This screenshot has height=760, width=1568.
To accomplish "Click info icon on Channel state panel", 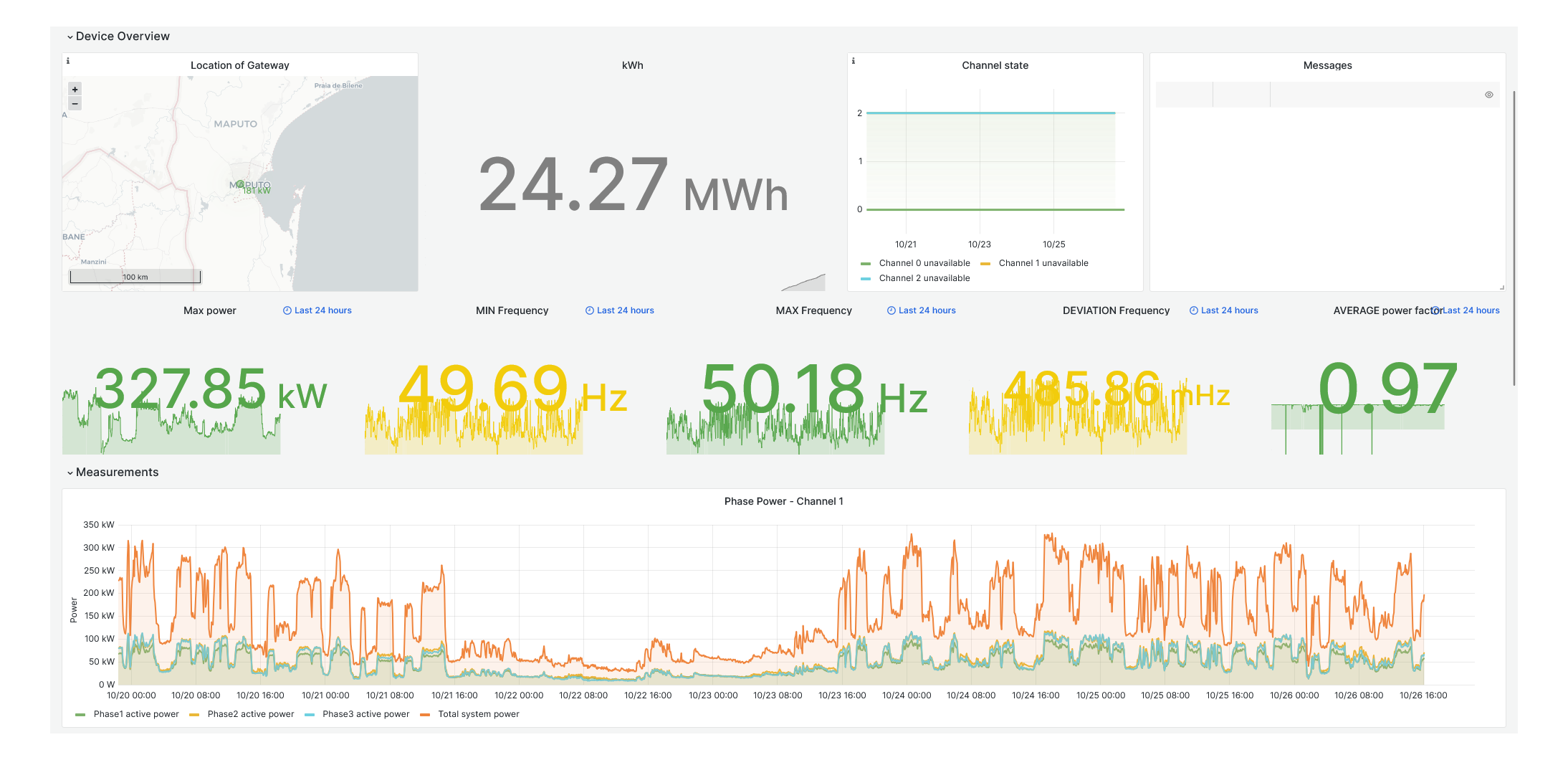I will (x=853, y=62).
